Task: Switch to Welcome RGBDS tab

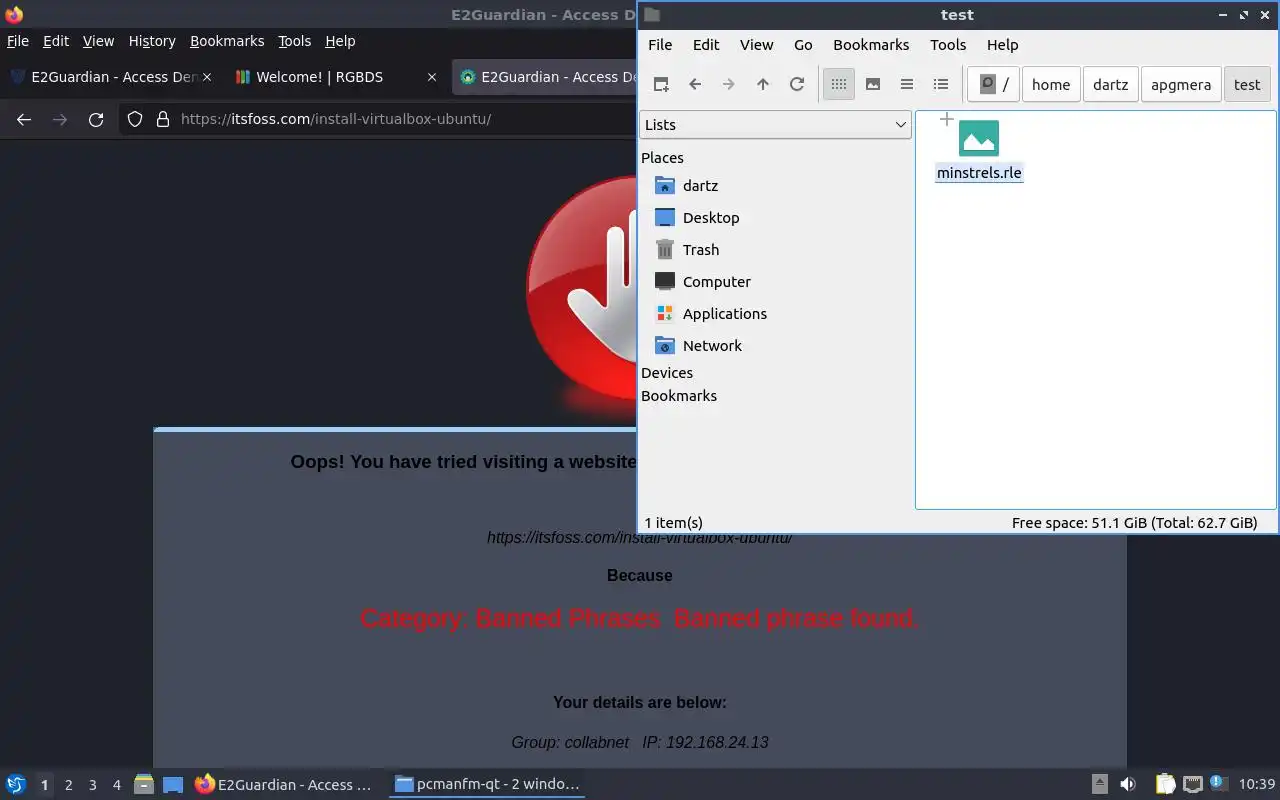Action: tap(335, 77)
